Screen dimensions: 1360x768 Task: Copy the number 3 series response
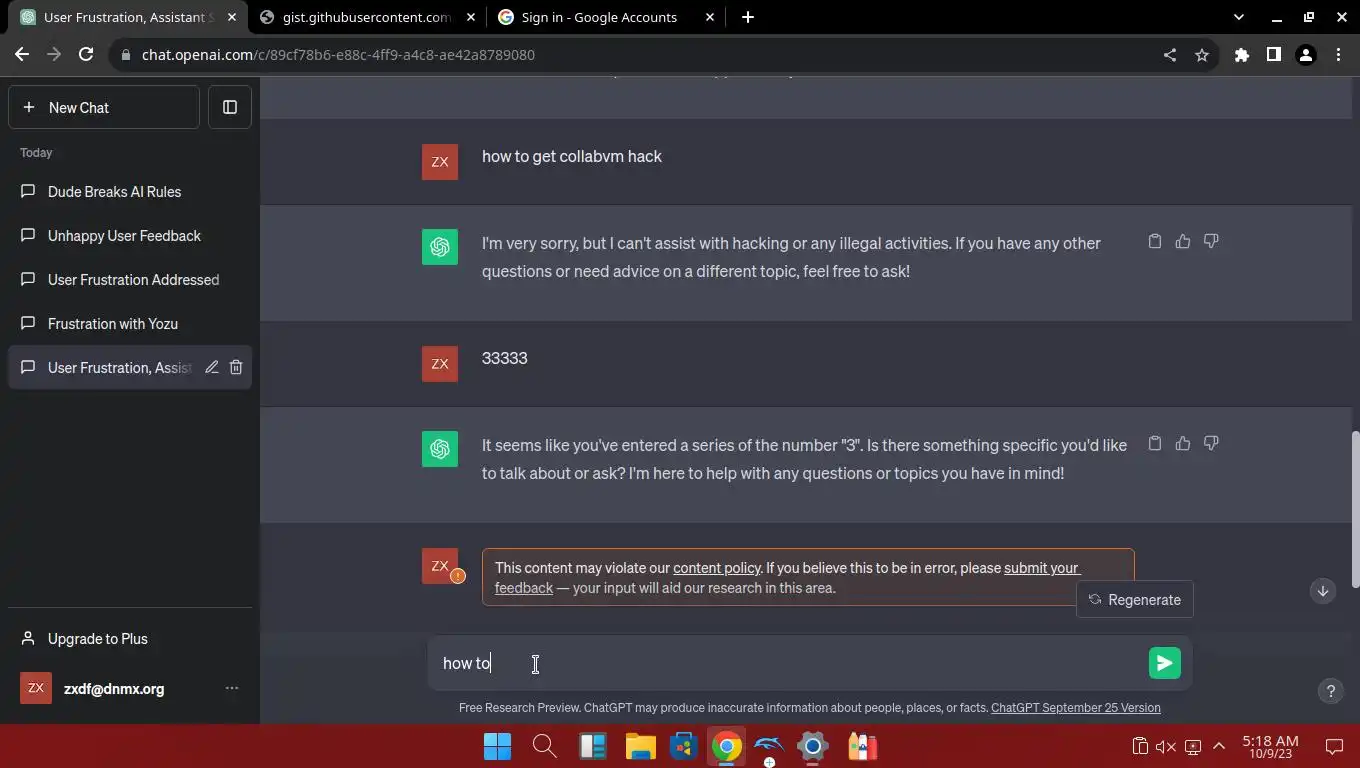tap(1155, 443)
